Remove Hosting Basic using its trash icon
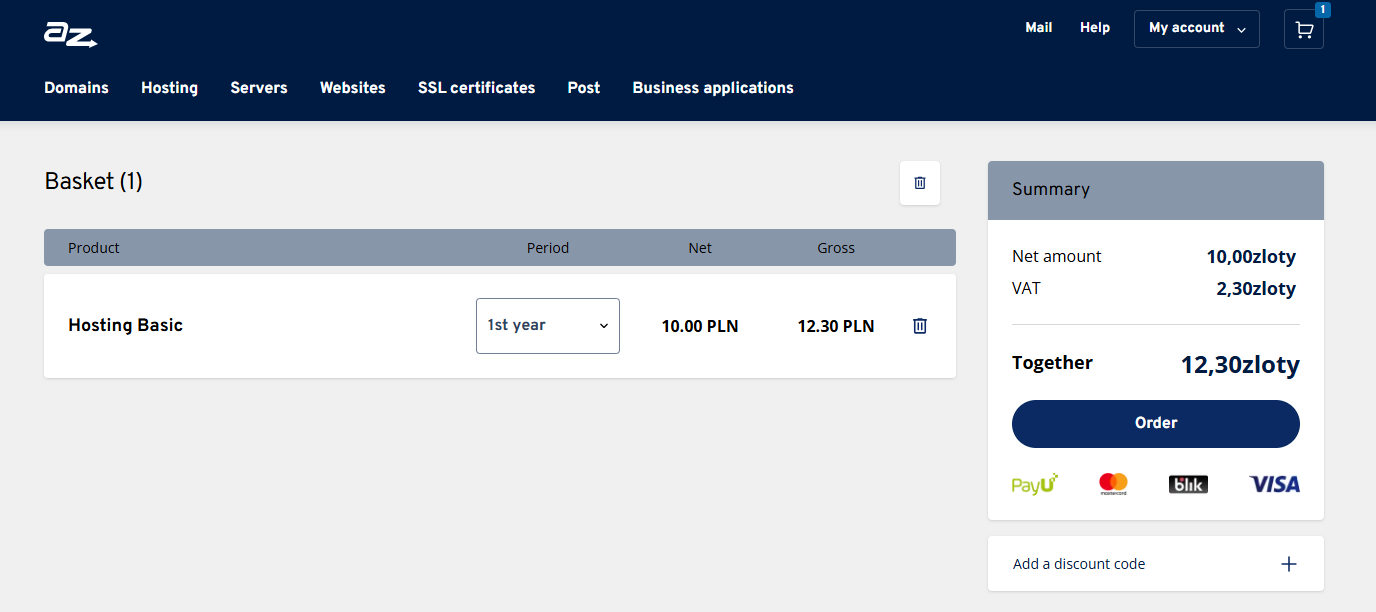 click(920, 326)
